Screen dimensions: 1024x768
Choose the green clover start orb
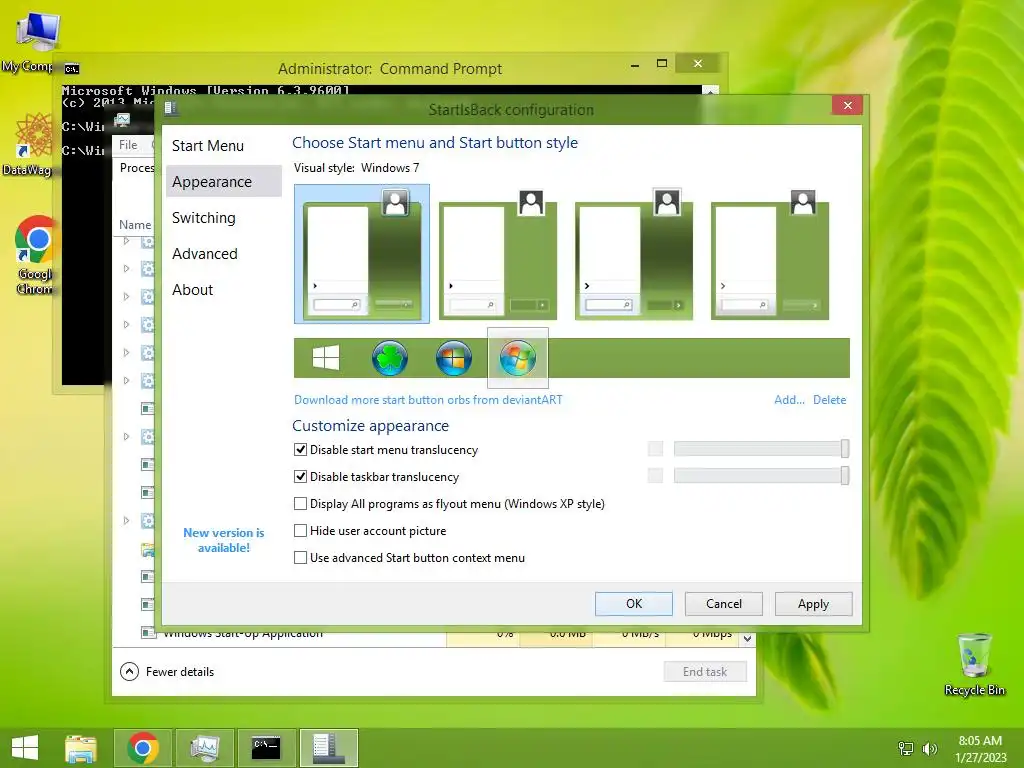click(x=390, y=358)
